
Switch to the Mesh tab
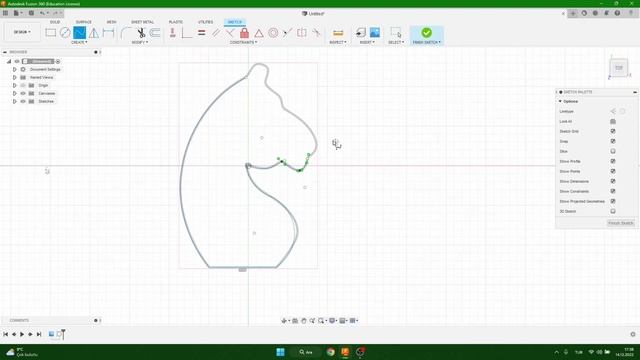point(111,22)
